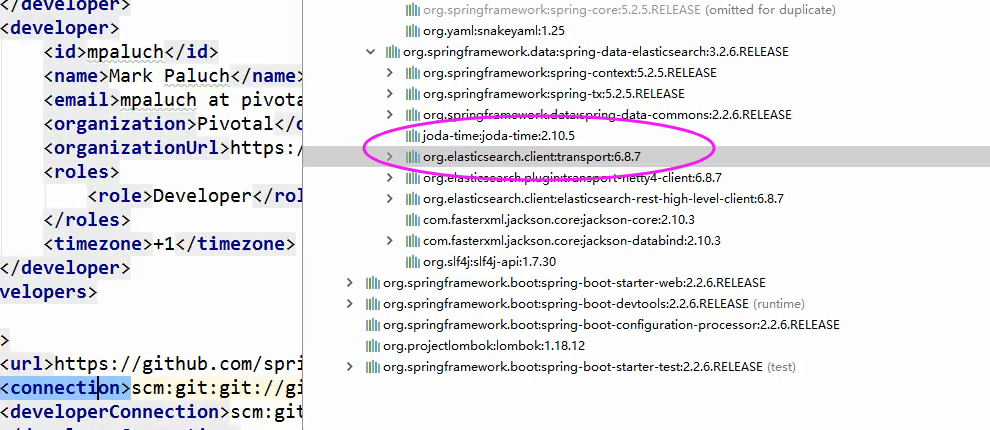Expand the spring-boot-devtools:2.2.6.RELEASE dependency

point(350,304)
